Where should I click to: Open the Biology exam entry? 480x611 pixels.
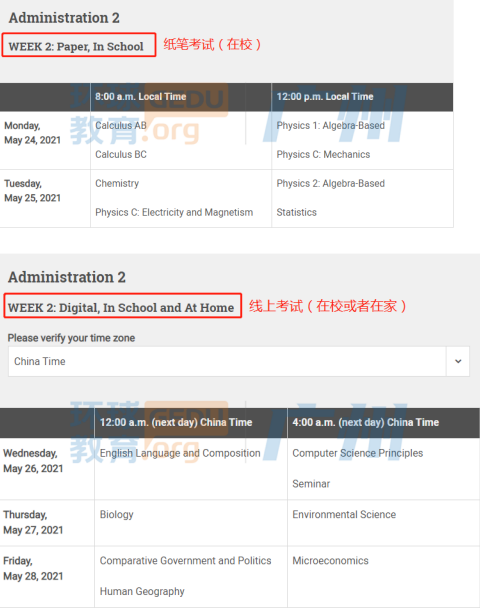point(116,514)
